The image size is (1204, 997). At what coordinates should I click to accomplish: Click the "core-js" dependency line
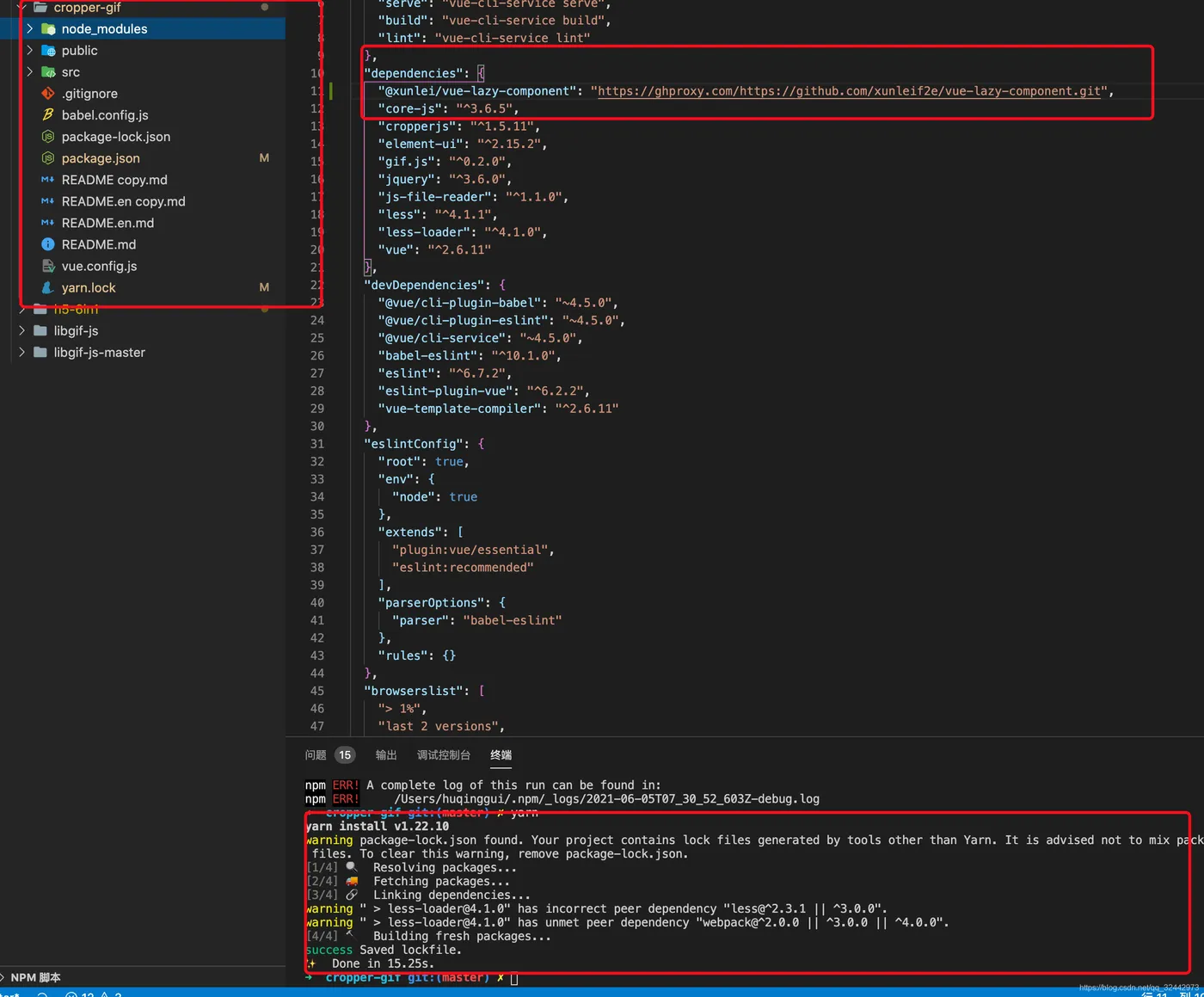(448, 108)
